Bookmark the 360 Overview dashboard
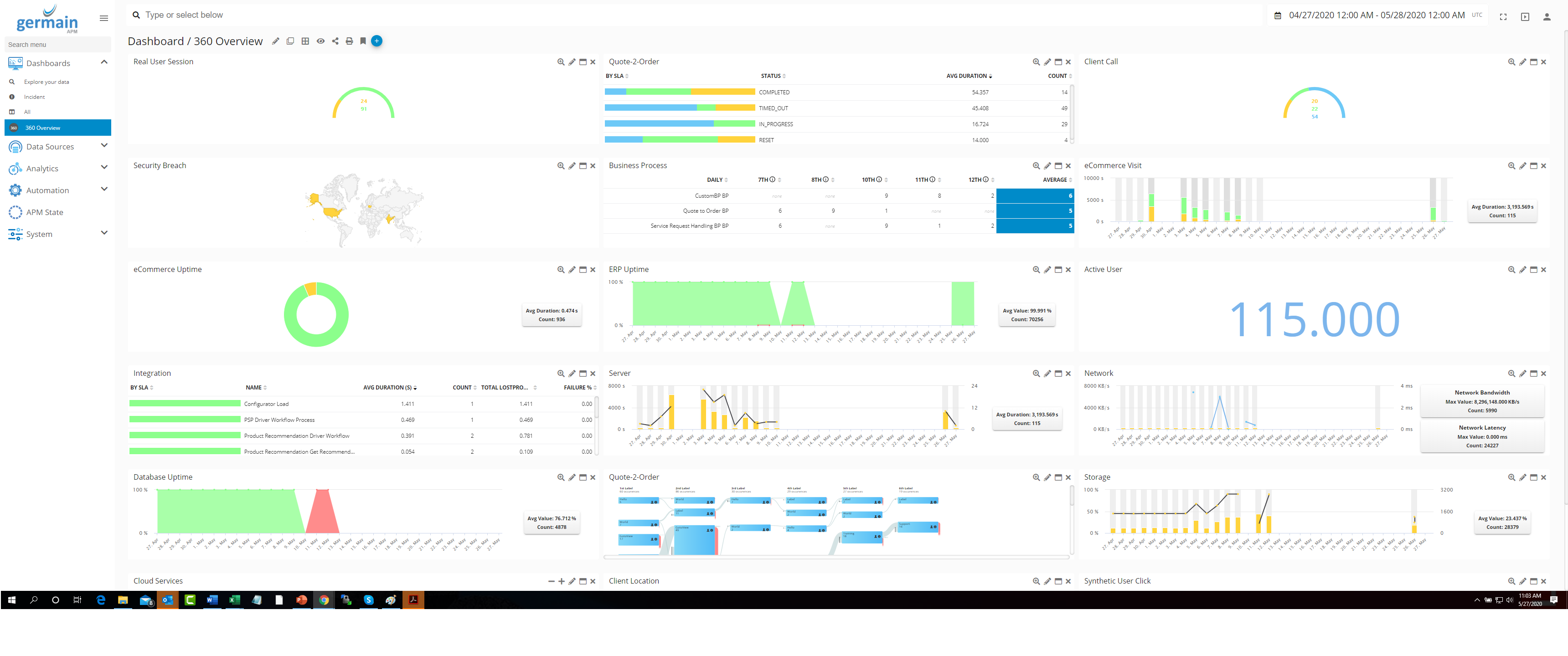 [x=363, y=41]
